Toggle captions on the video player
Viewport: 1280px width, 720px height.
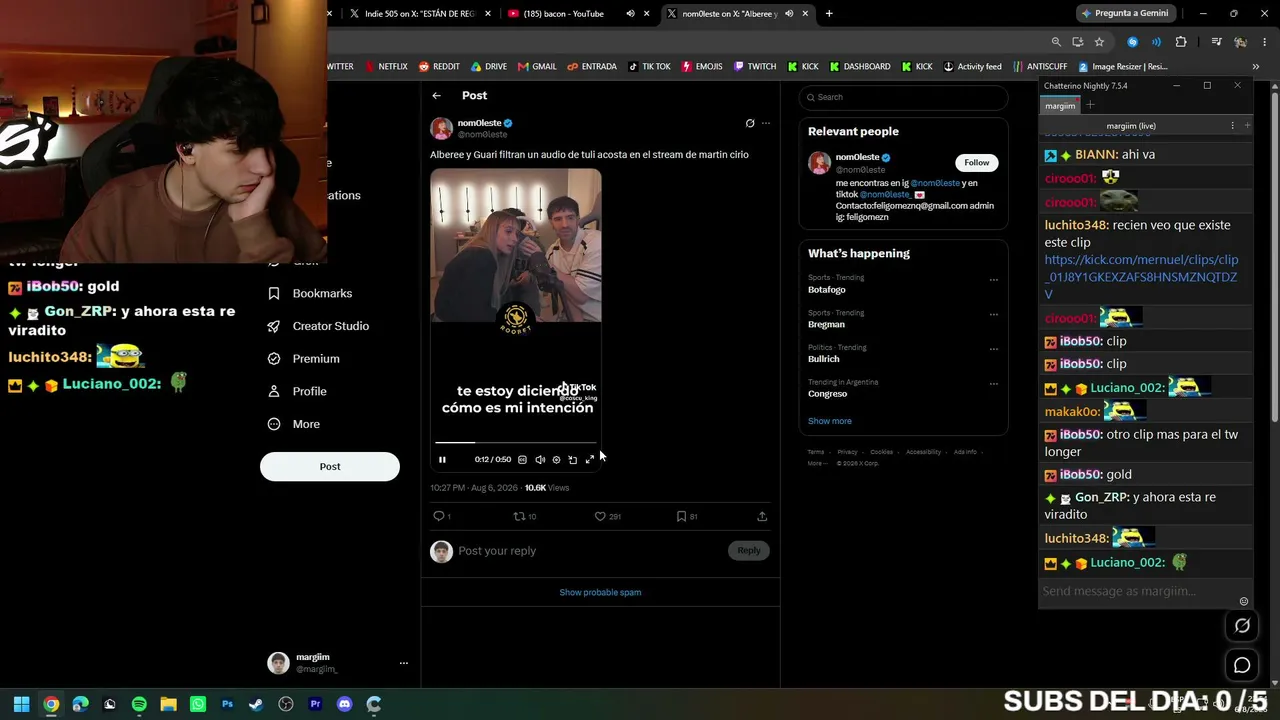point(522,460)
